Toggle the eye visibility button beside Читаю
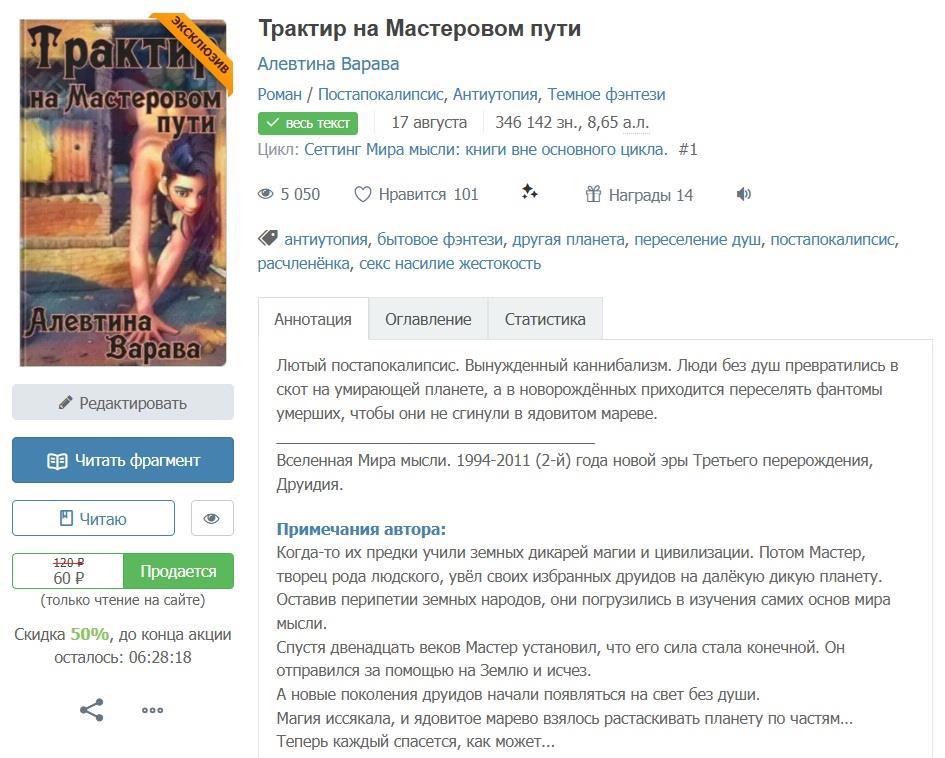This screenshot has height=758, width=945. coord(211,518)
